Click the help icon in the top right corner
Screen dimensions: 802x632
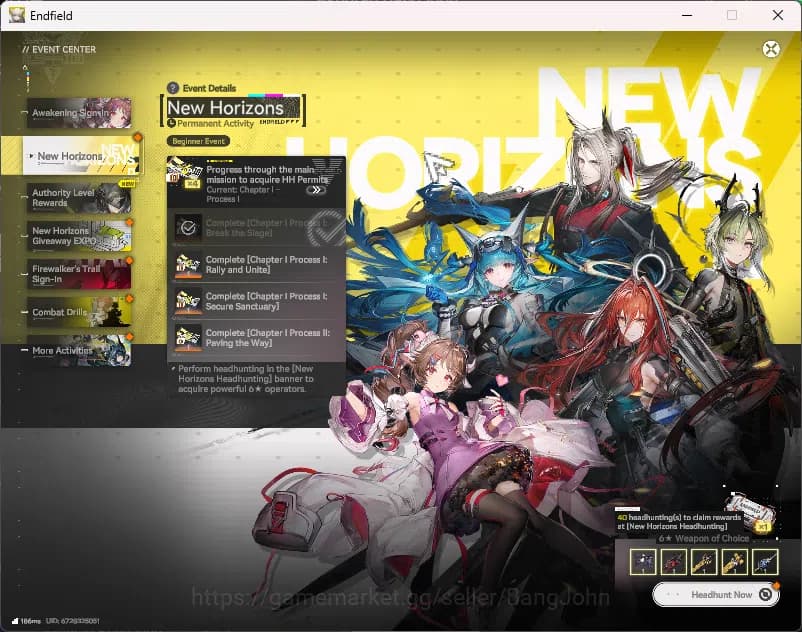[x=770, y=48]
